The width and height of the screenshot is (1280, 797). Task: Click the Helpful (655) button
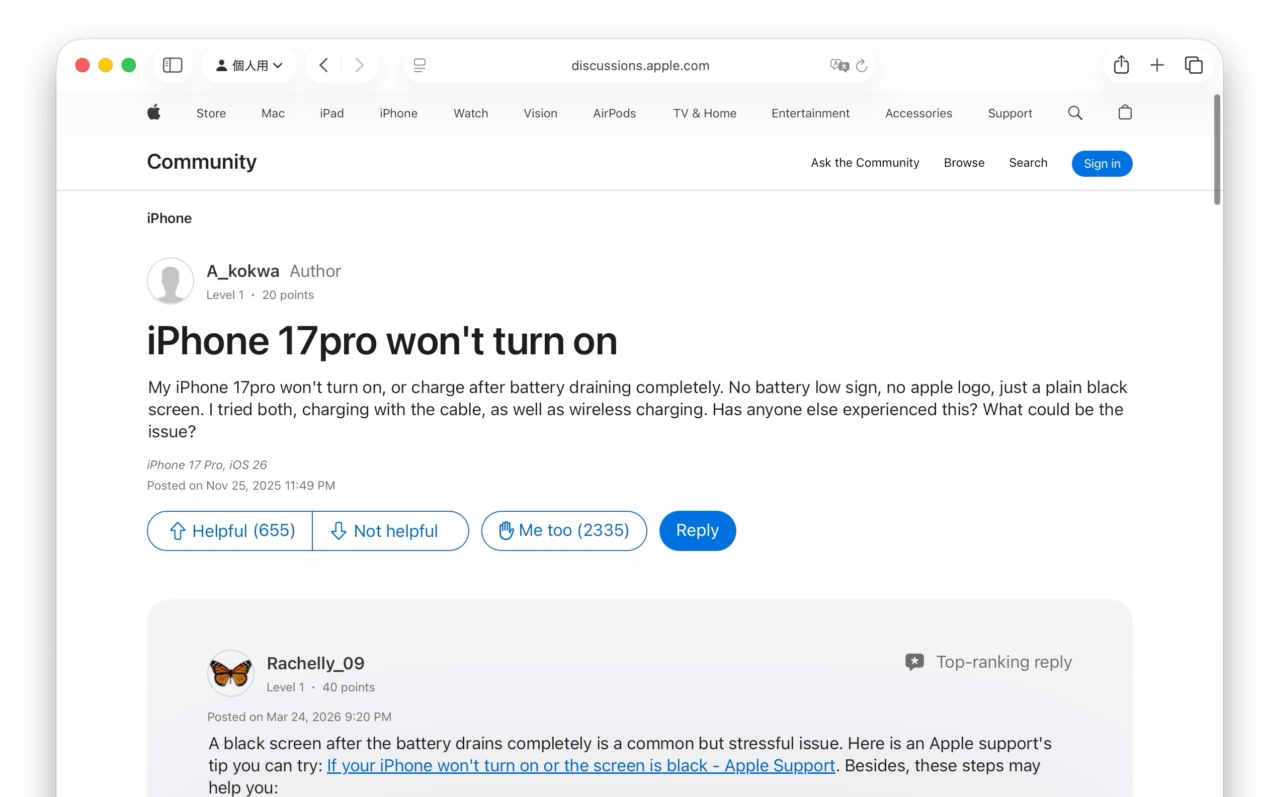[x=230, y=531]
